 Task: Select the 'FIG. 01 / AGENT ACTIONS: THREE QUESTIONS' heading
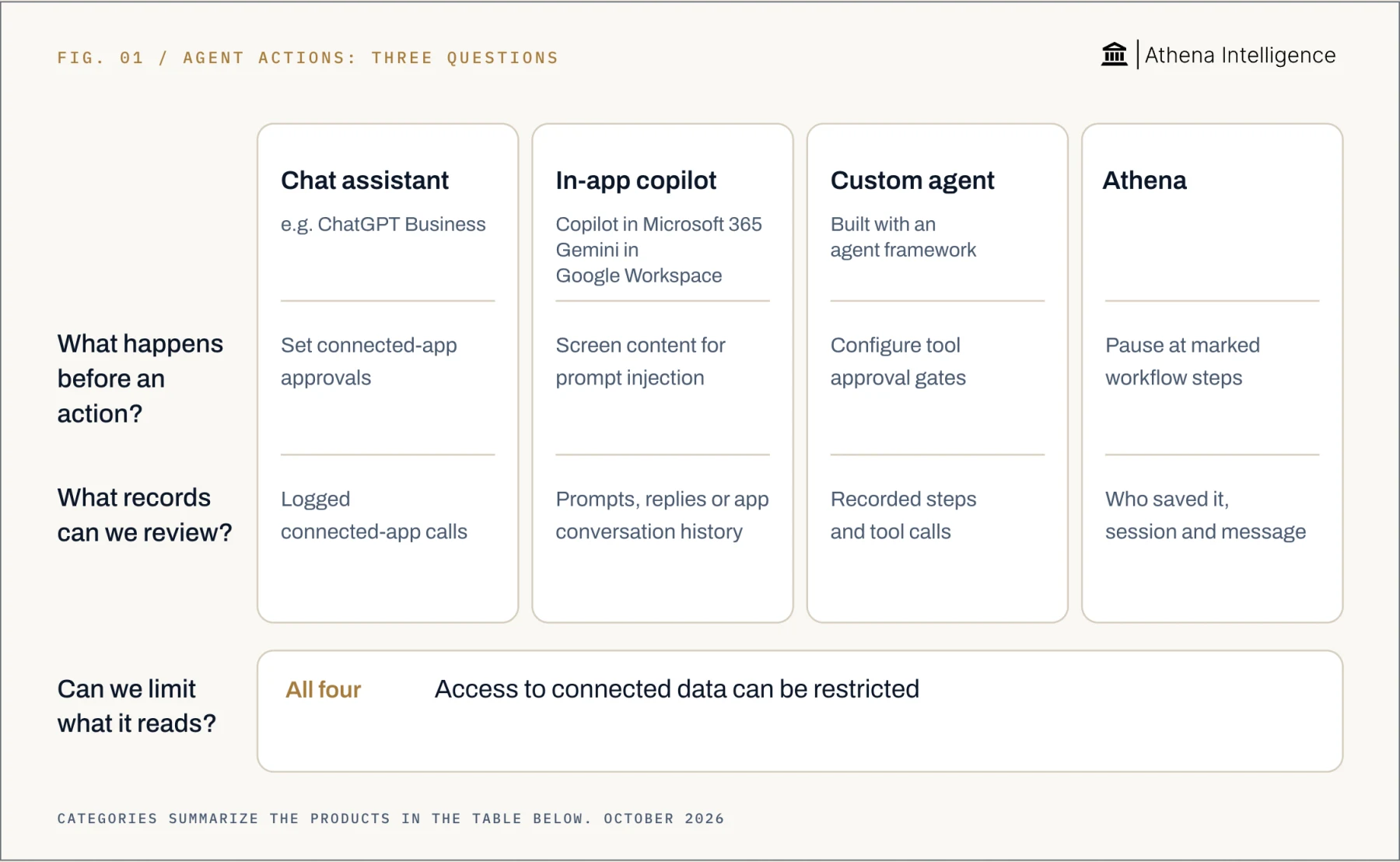pyautogui.click(x=308, y=58)
